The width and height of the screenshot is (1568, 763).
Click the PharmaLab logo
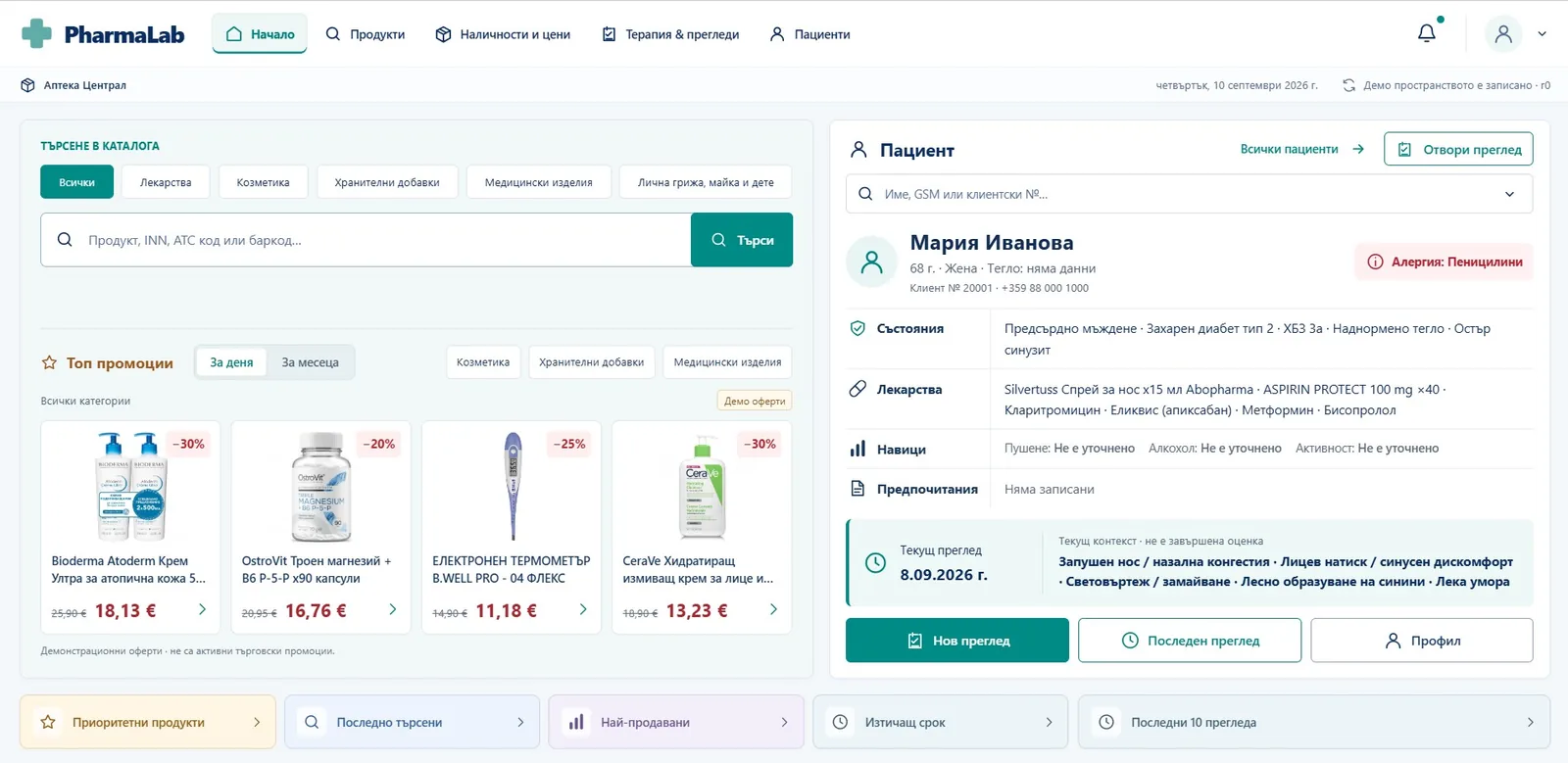click(x=103, y=34)
